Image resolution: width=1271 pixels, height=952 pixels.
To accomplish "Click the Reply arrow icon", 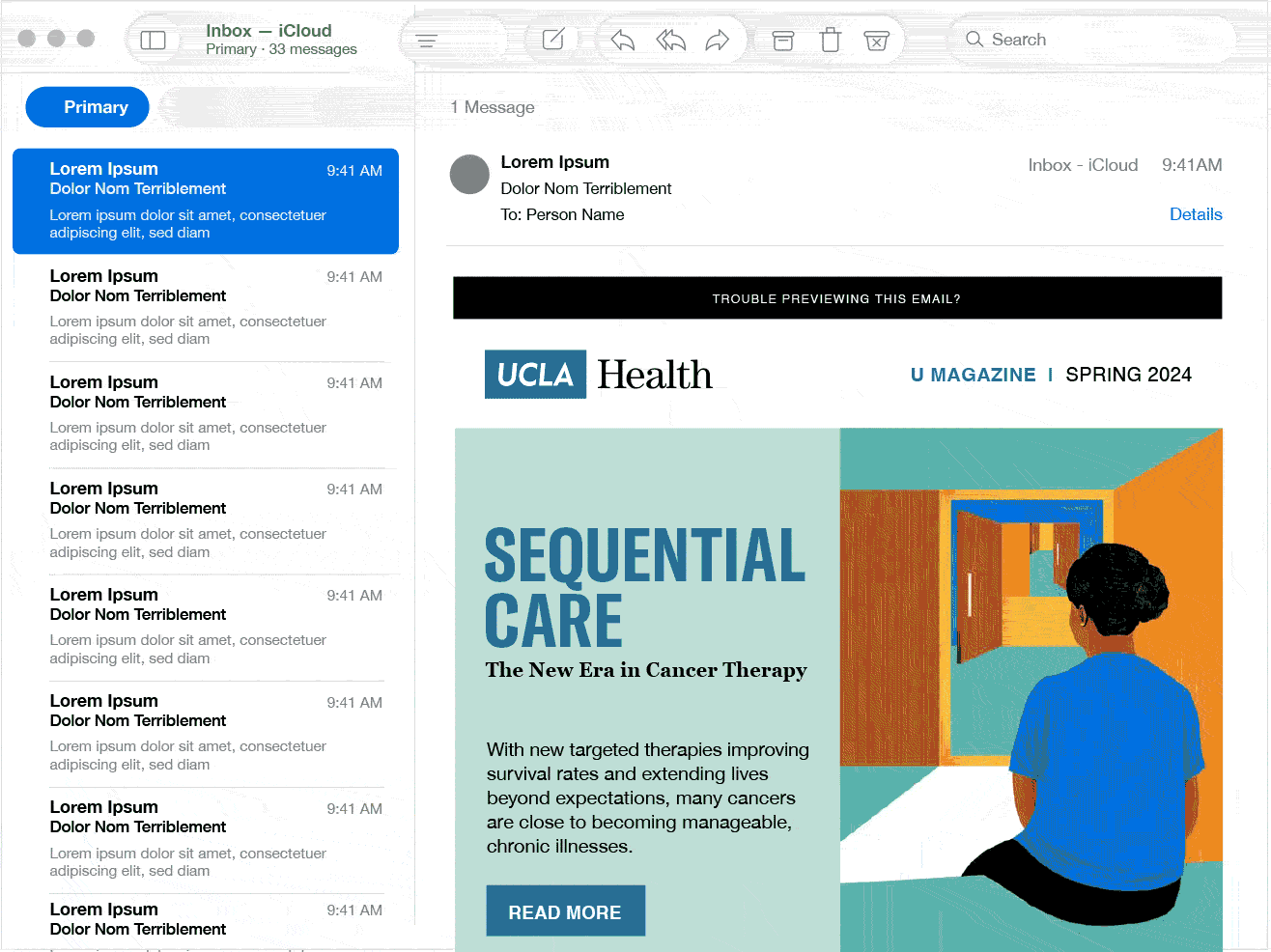I will tap(621, 40).
